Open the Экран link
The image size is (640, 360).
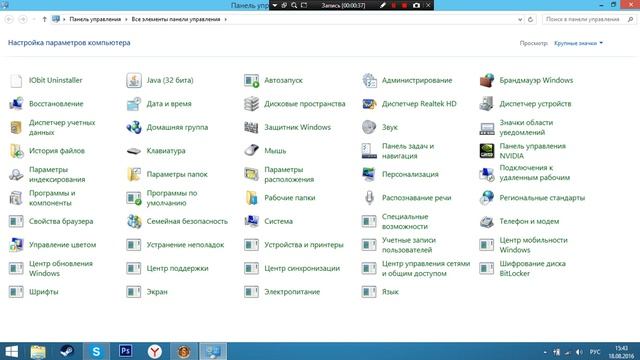tap(157, 292)
